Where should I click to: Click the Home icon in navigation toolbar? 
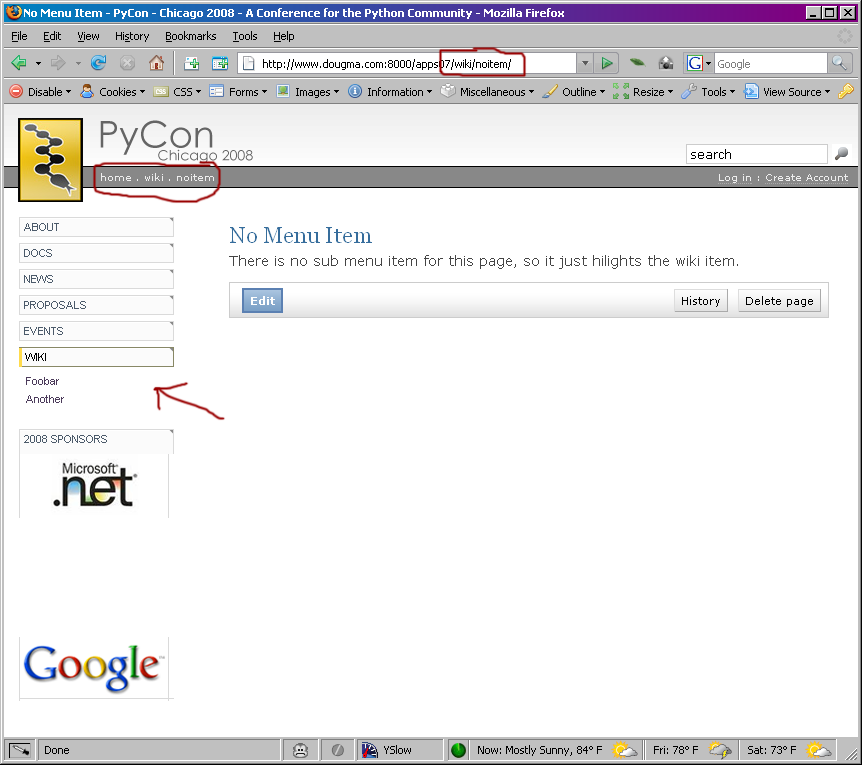156,63
